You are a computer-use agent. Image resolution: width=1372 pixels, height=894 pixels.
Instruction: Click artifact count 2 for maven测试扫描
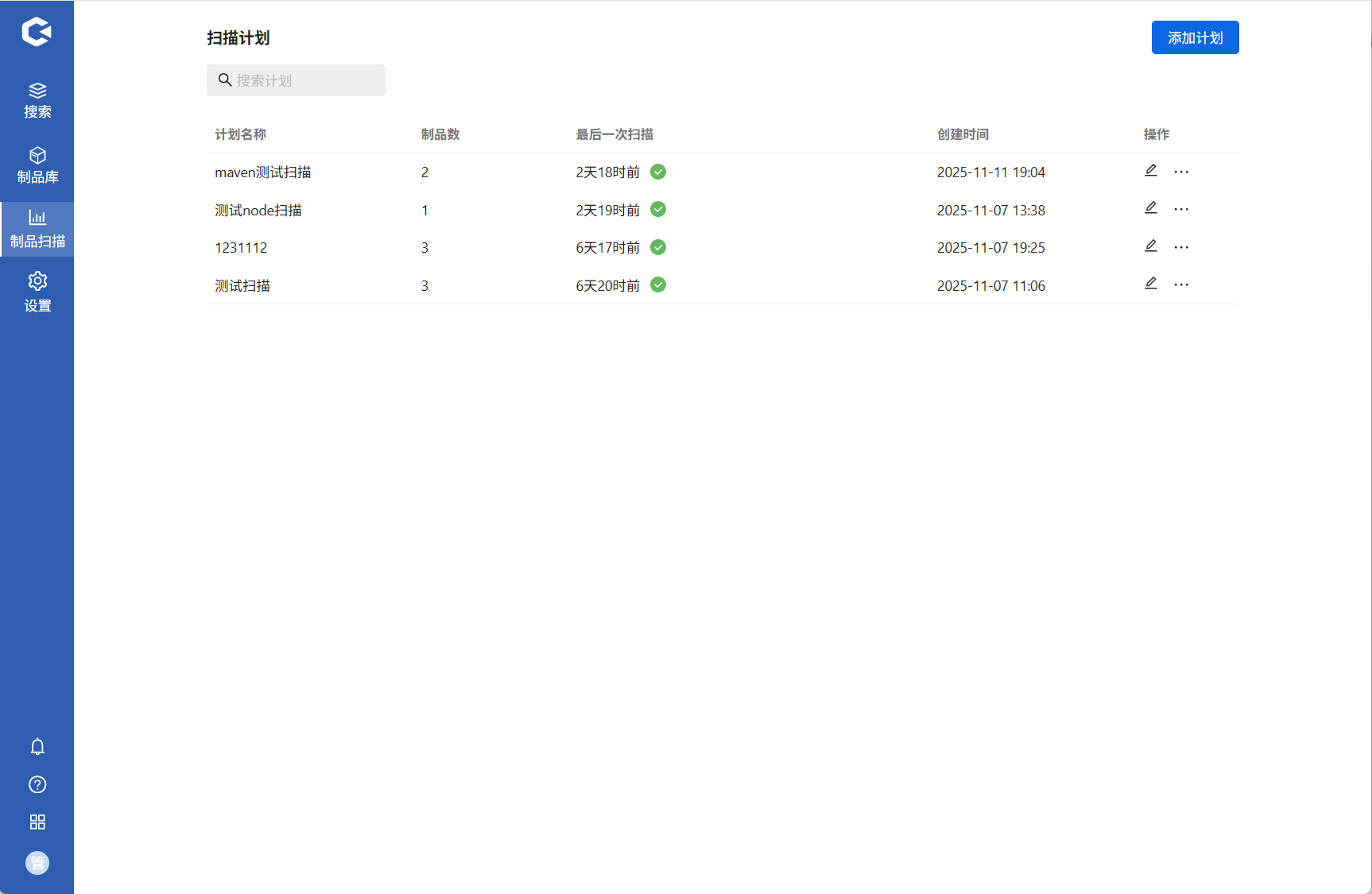424,172
